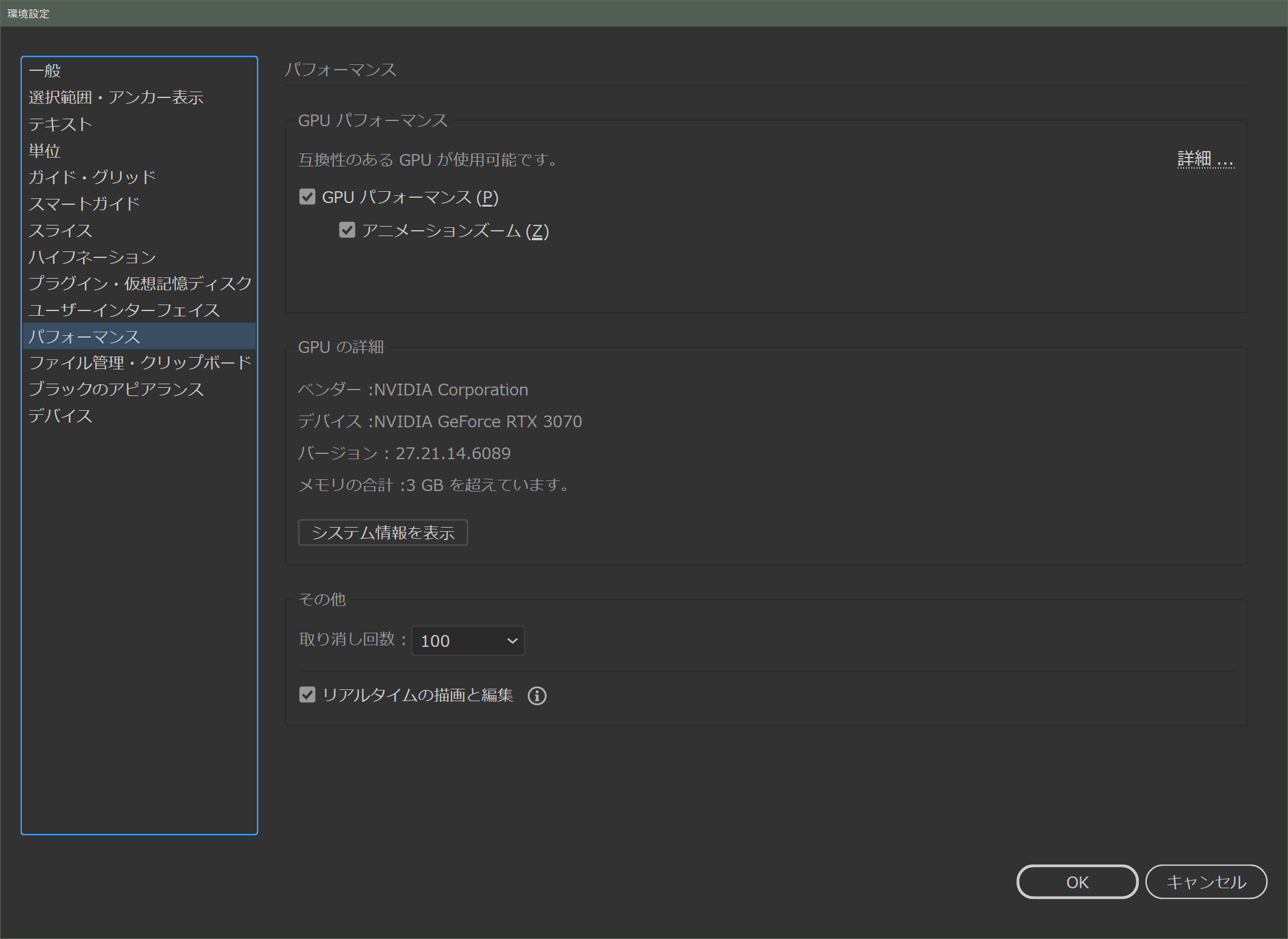Click the 互換性のある GPU が使用可能です text
This screenshot has width=1288, height=939.
coord(428,160)
